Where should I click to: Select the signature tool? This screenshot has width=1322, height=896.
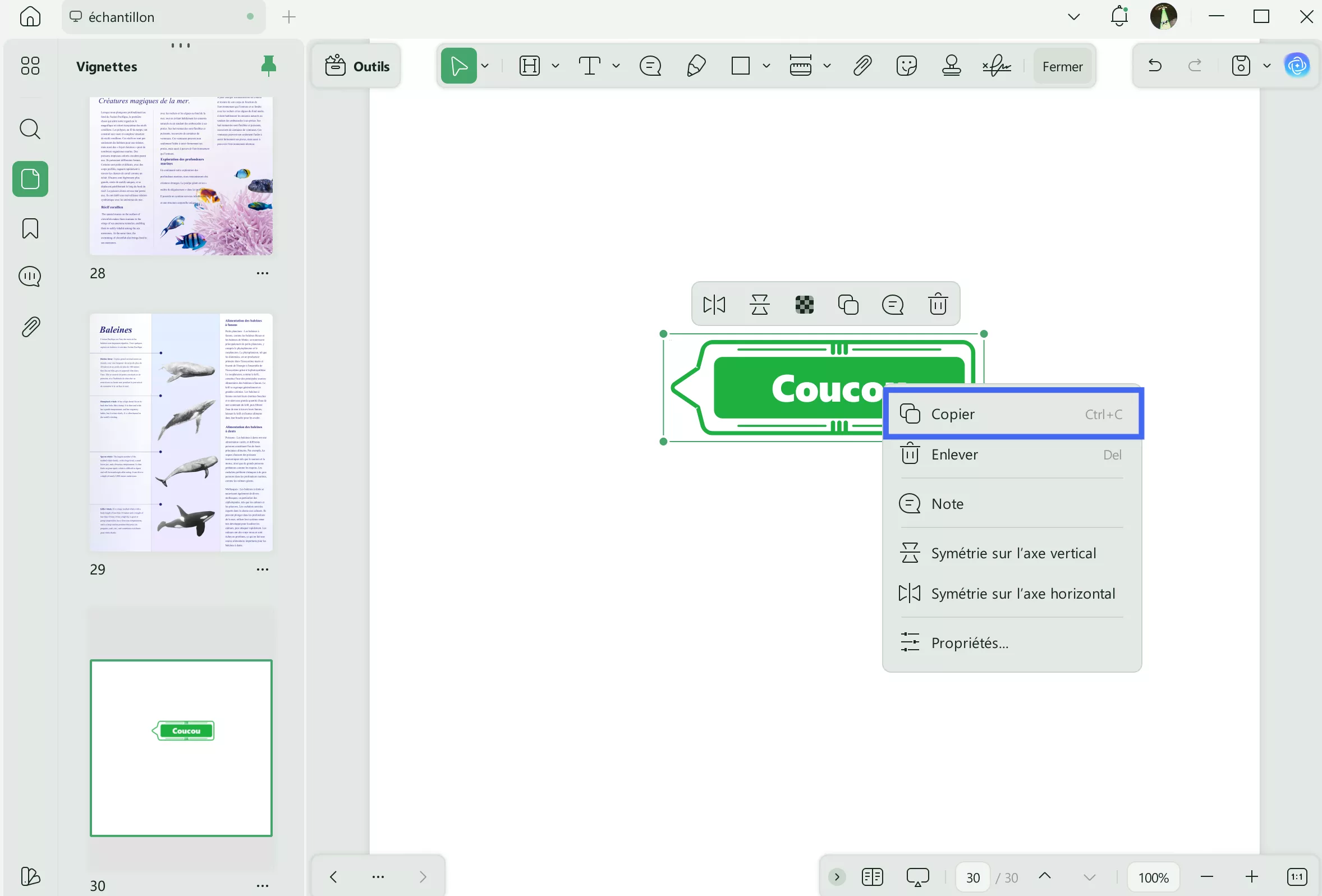pos(996,66)
